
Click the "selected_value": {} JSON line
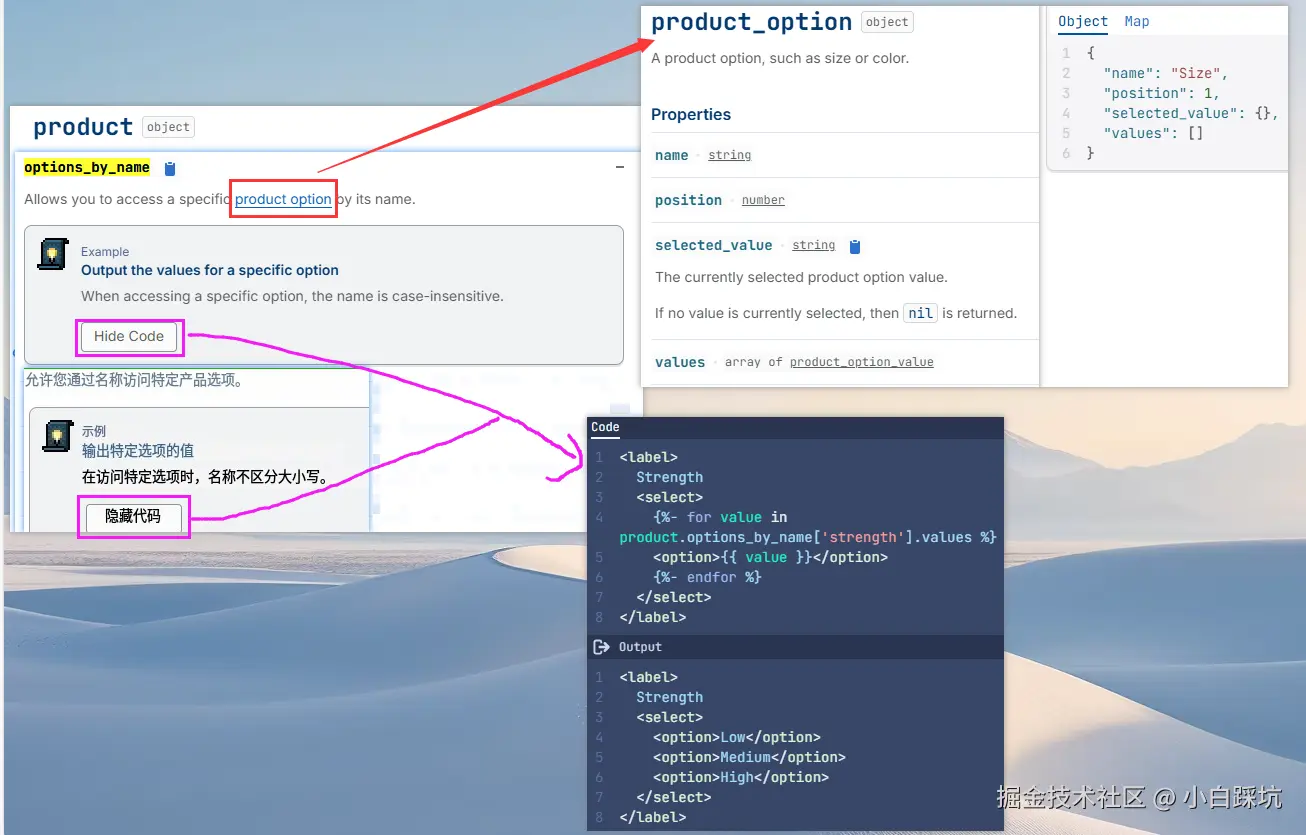1190,113
